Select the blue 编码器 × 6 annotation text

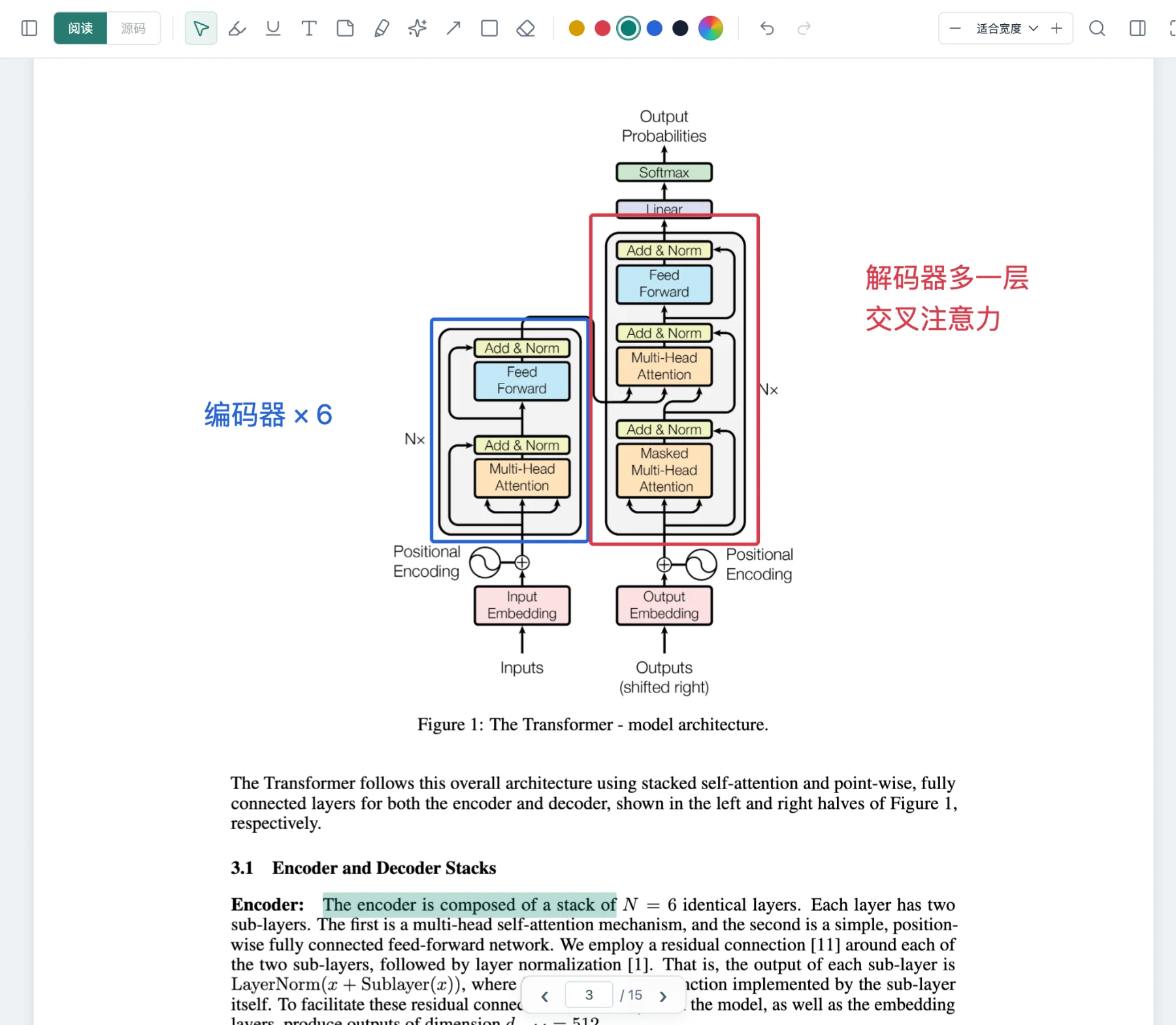pos(269,415)
